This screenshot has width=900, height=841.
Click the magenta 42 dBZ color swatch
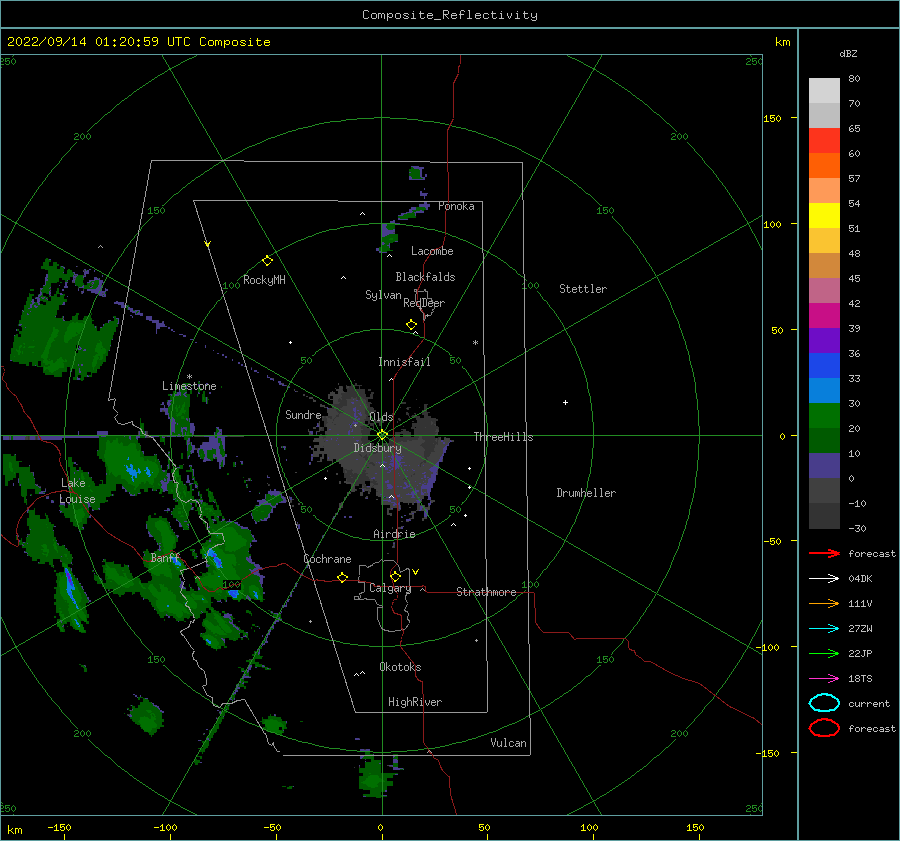coord(824,315)
